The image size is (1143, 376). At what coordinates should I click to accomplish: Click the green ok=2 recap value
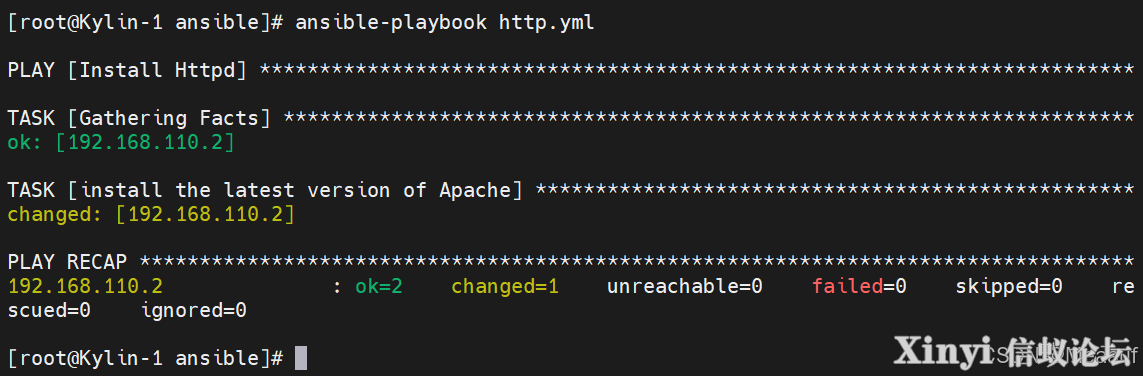coord(379,286)
